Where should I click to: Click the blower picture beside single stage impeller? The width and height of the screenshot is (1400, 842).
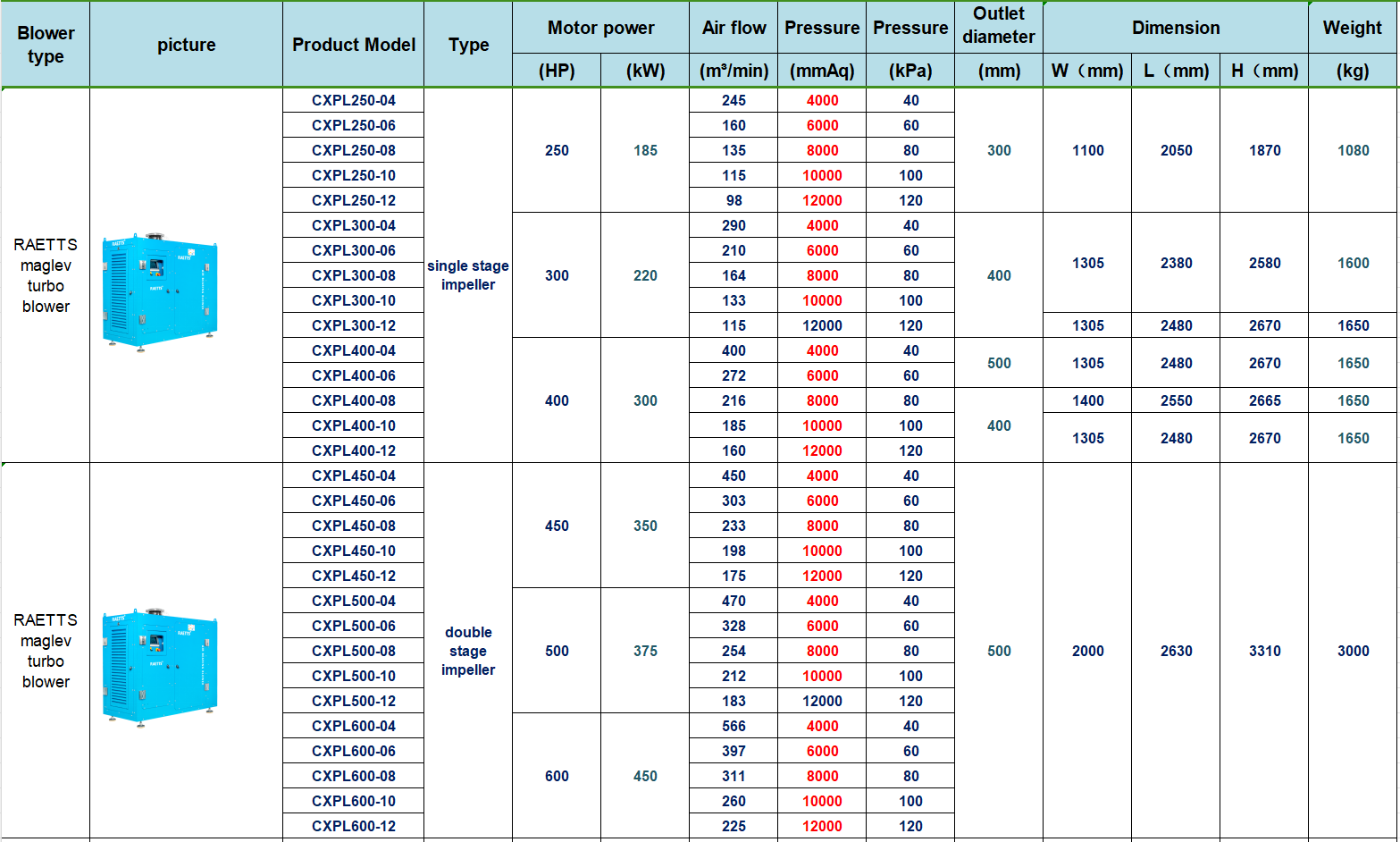[160, 291]
